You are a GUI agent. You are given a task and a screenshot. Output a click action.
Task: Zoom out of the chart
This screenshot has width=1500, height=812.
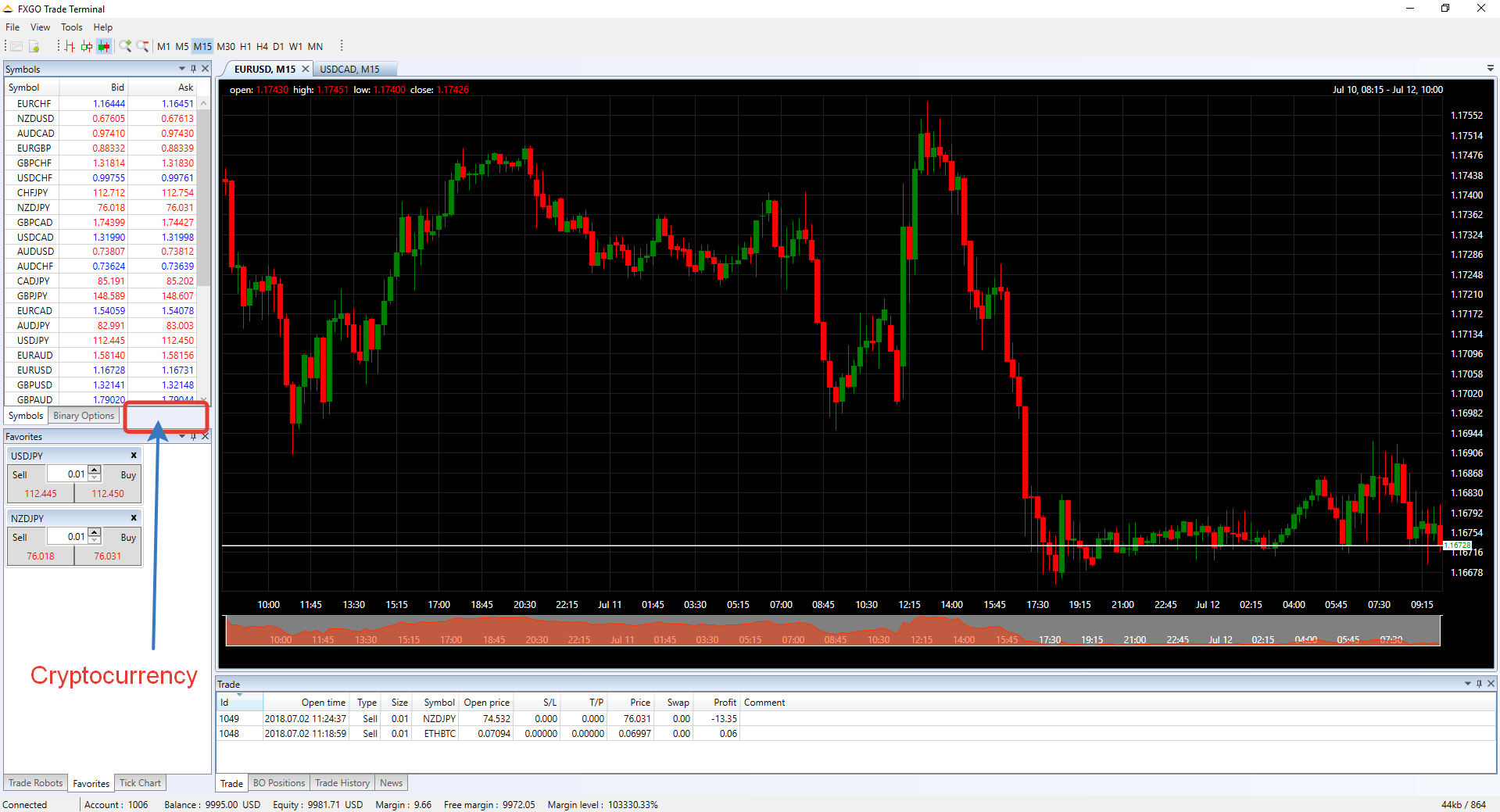pyautogui.click(x=142, y=47)
